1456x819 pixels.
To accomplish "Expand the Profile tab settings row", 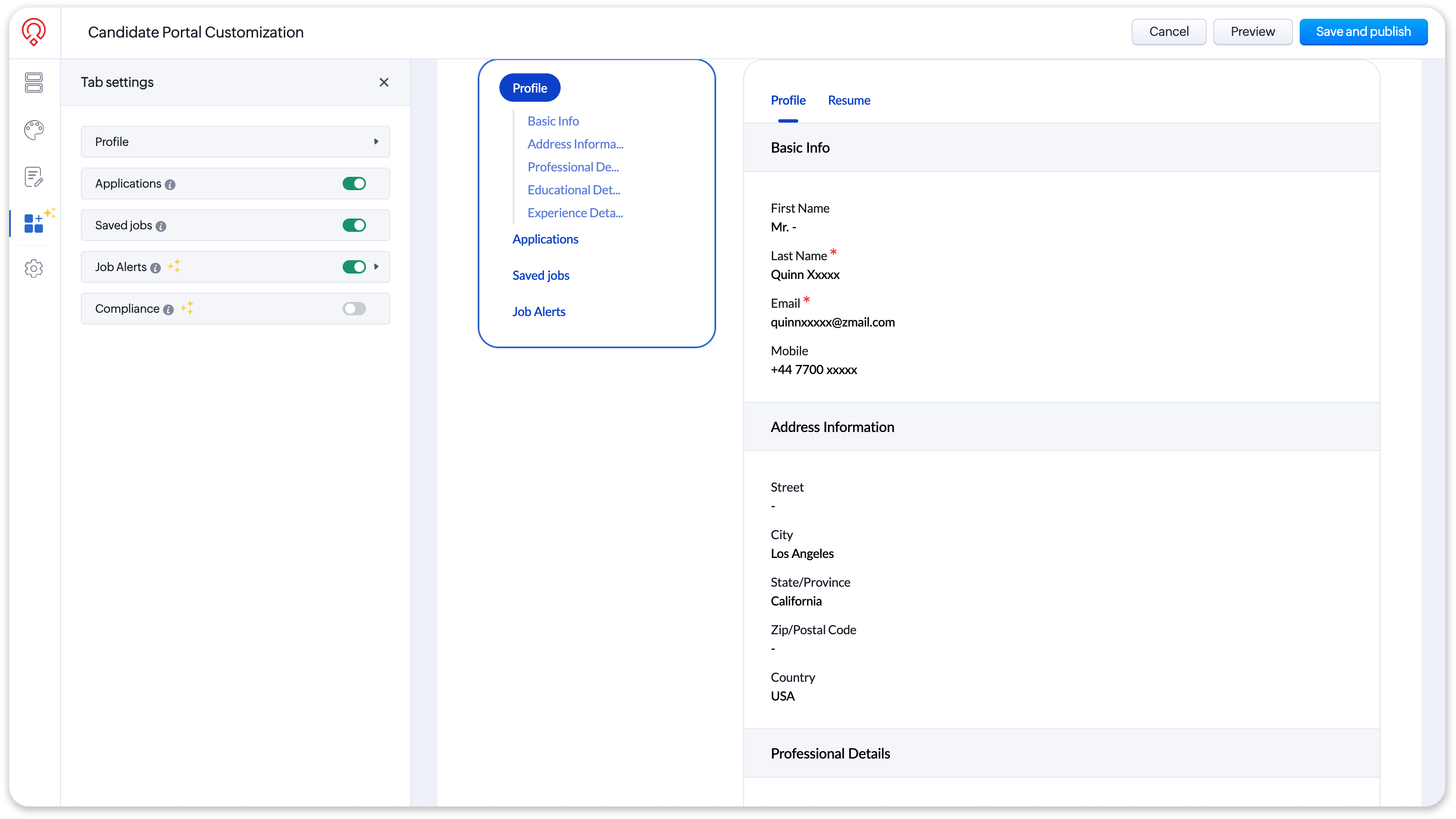I will click(376, 141).
